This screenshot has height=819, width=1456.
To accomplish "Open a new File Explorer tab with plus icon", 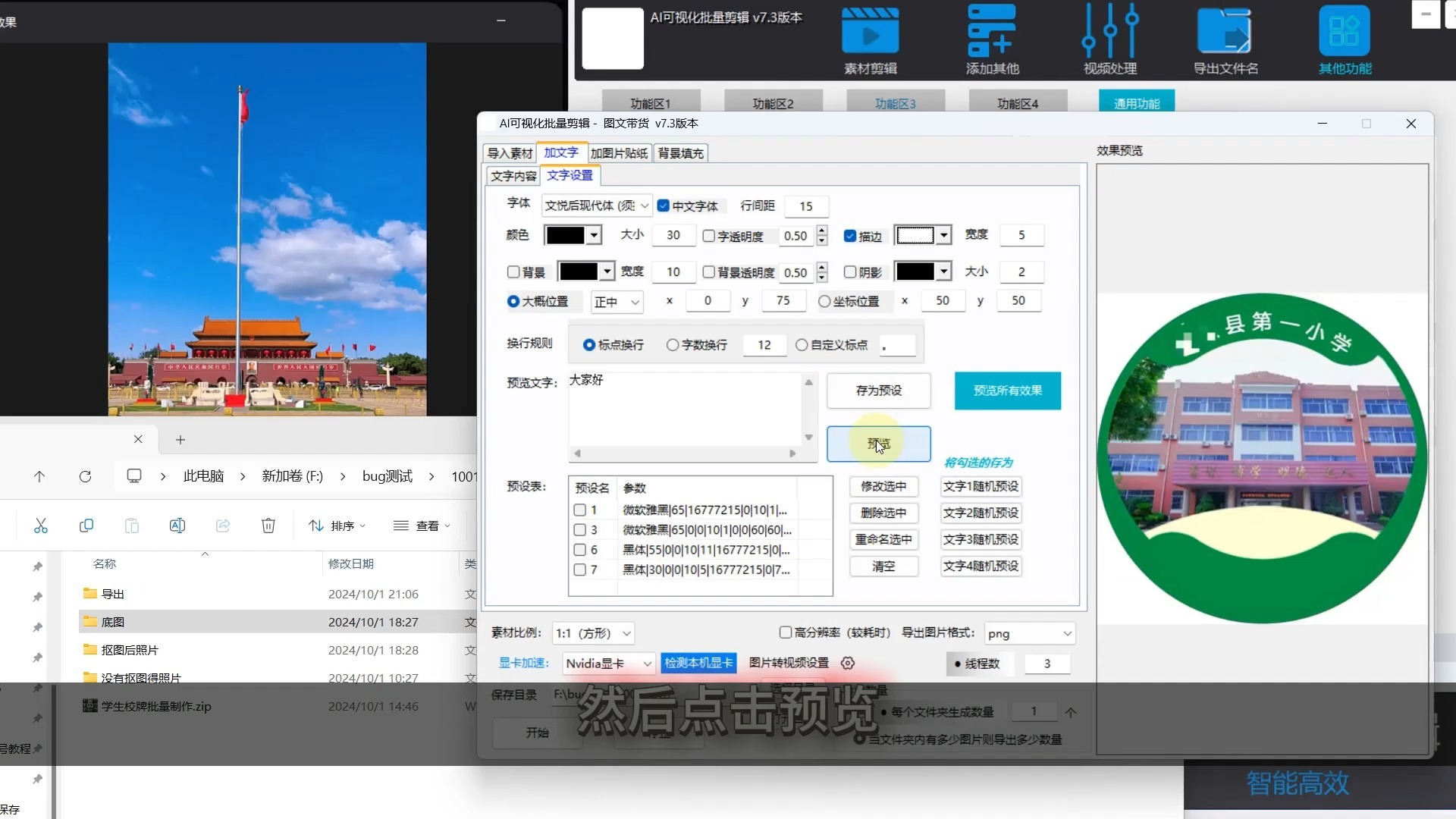I will (180, 440).
